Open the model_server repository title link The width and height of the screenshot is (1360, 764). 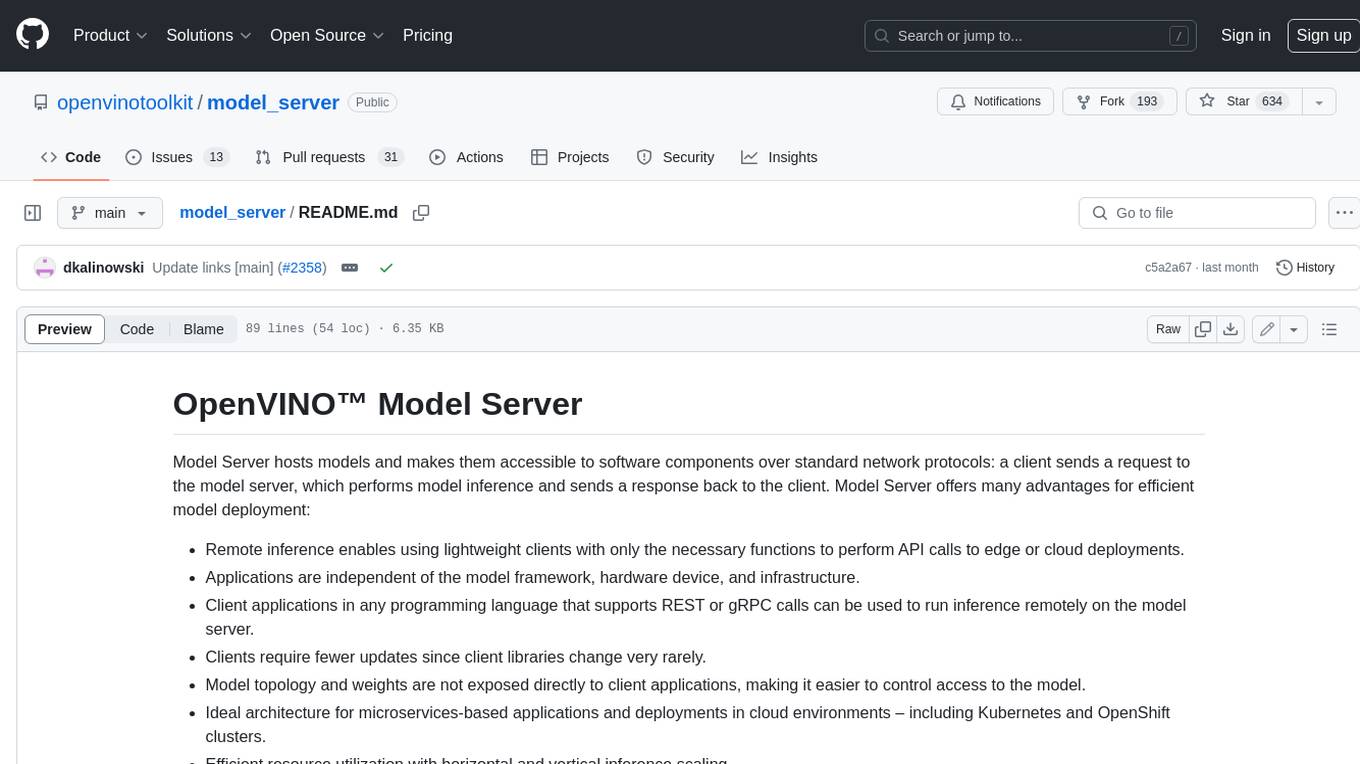pyautogui.click(x=273, y=102)
